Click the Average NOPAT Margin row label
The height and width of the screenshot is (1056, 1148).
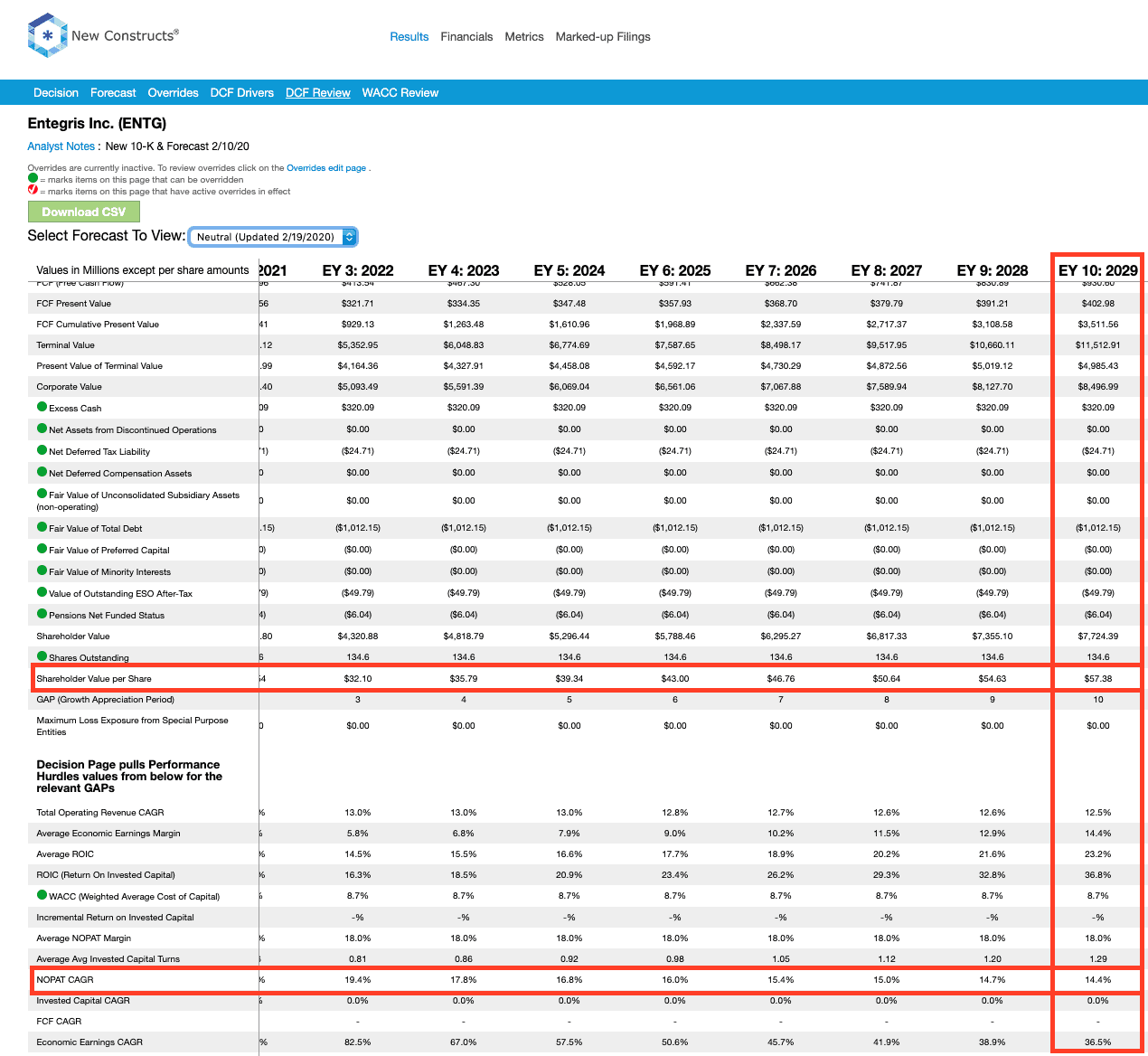click(84, 938)
